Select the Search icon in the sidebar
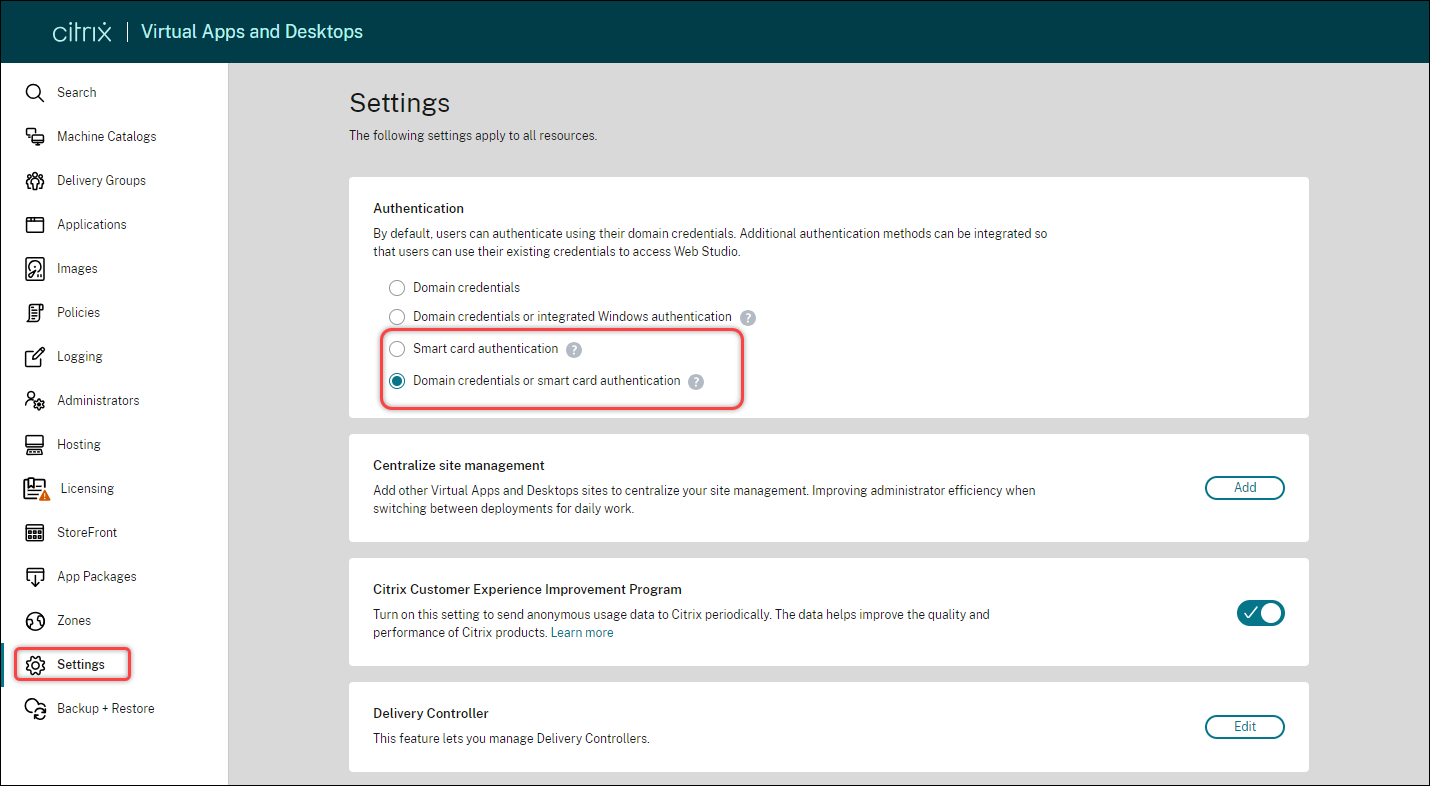The width and height of the screenshot is (1430, 786). (x=78, y=92)
